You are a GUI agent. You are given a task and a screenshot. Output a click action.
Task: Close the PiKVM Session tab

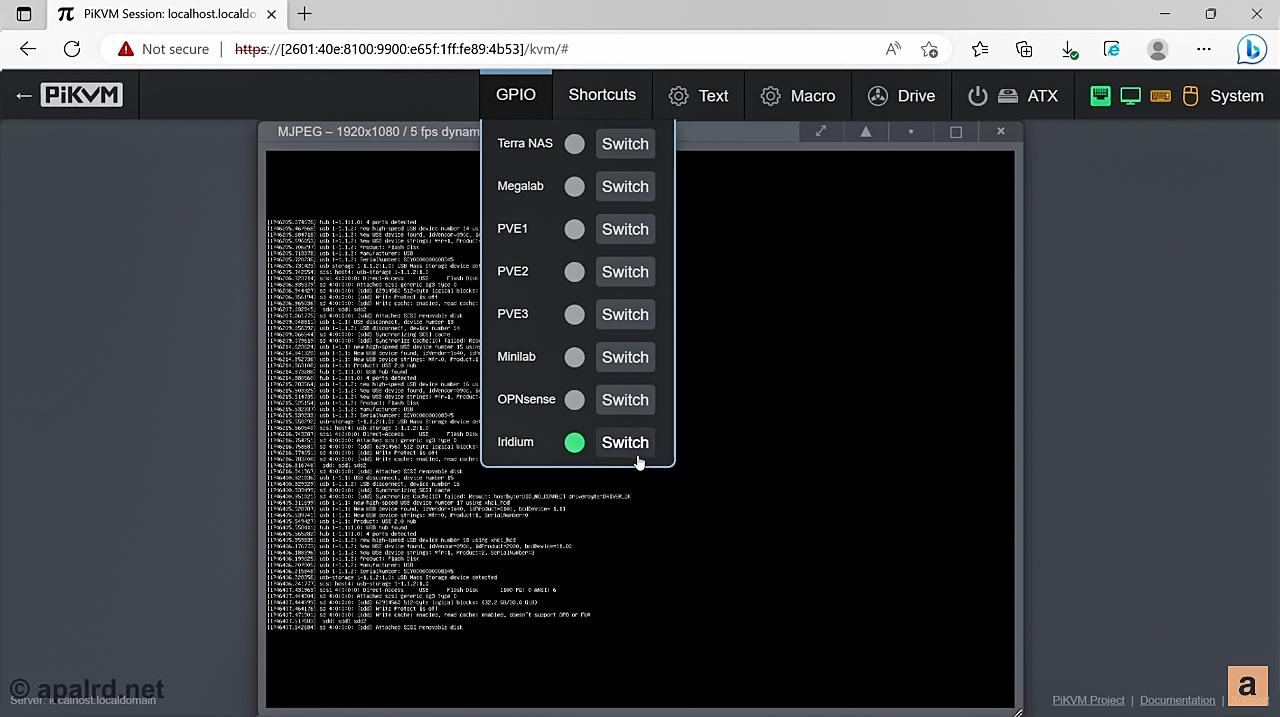click(273, 14)
